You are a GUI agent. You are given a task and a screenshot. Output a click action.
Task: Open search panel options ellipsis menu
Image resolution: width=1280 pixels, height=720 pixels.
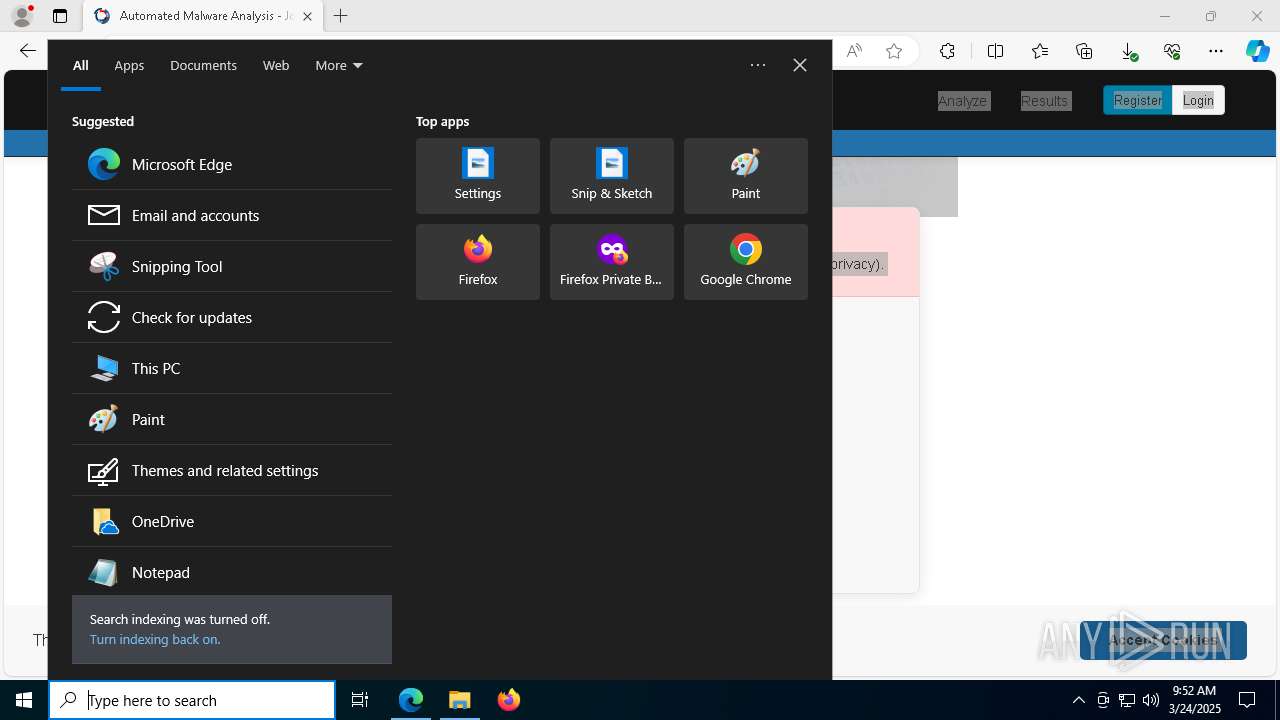point(758,65)
